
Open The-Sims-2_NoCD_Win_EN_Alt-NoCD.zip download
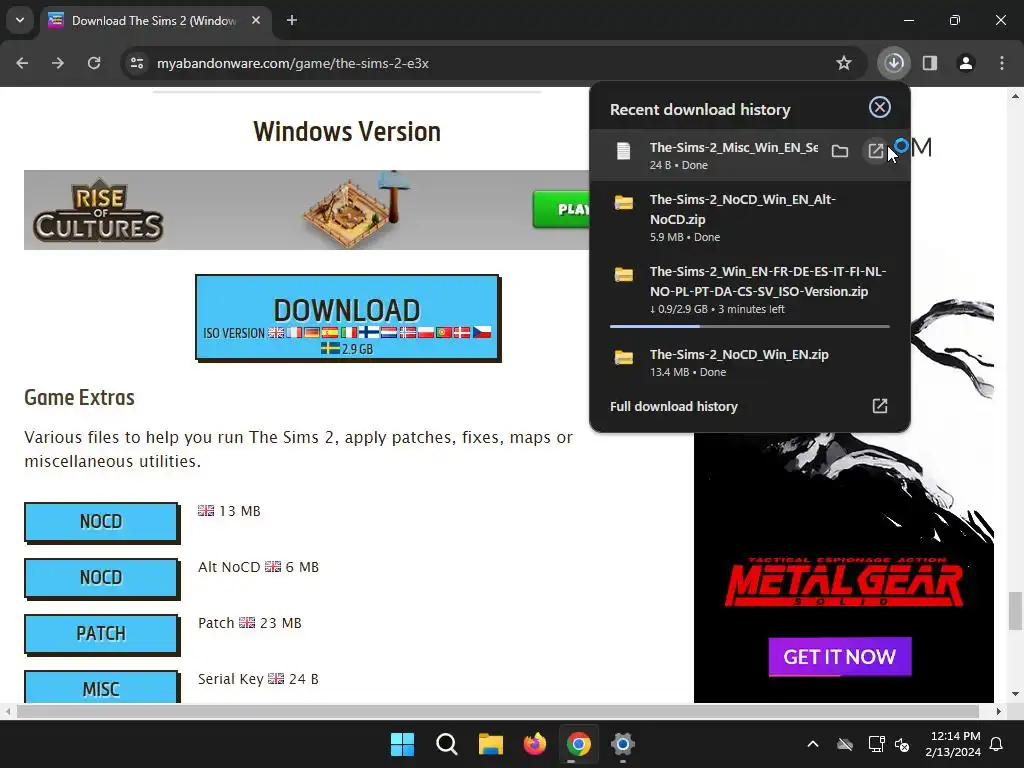pos(750,217)
